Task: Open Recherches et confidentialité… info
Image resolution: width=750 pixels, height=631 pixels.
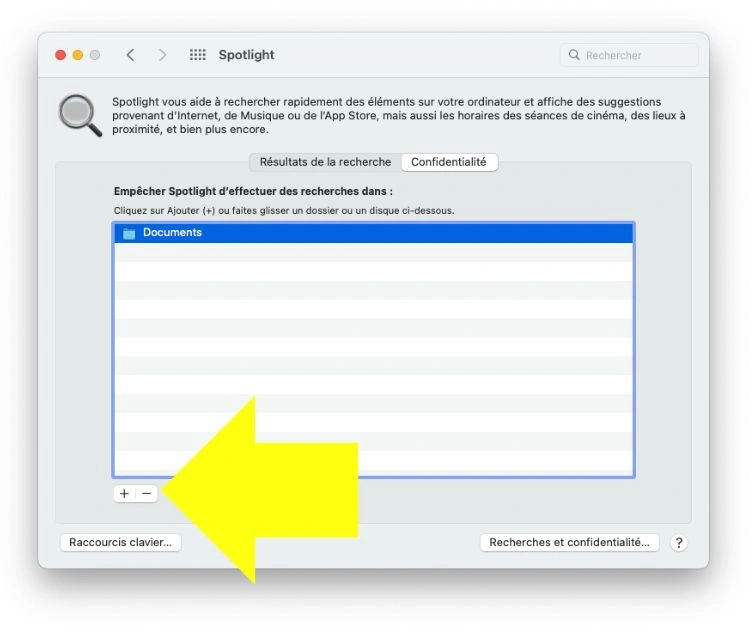Action: (x=570, y=542)
